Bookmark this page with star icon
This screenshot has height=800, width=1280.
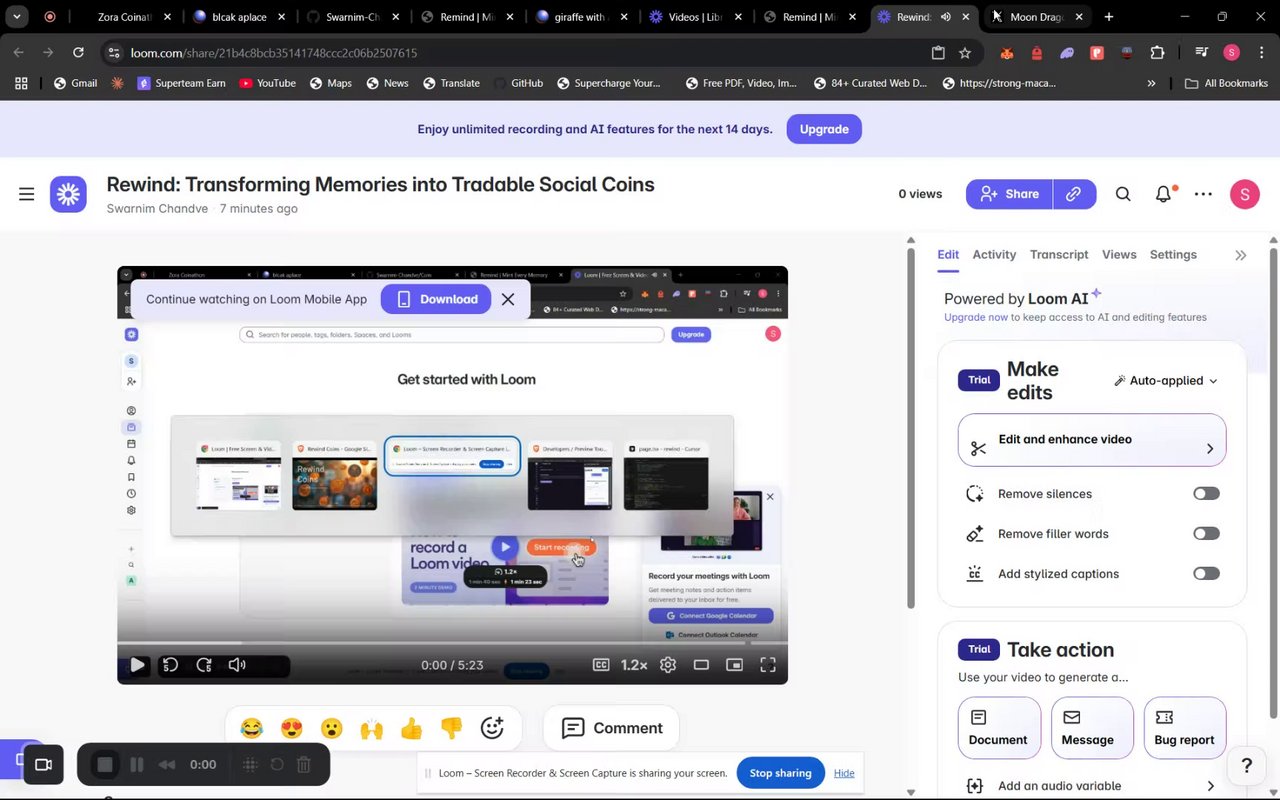tap(965, 53)
